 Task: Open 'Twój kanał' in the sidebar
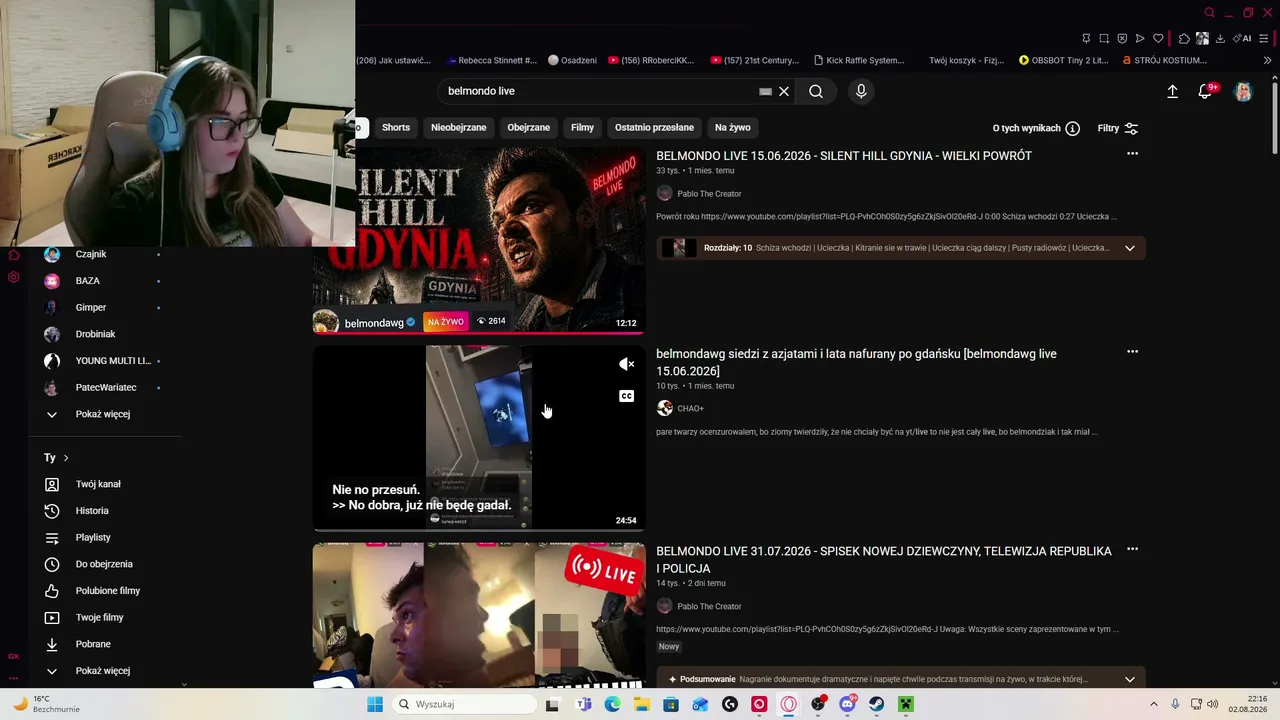[98, 484]
